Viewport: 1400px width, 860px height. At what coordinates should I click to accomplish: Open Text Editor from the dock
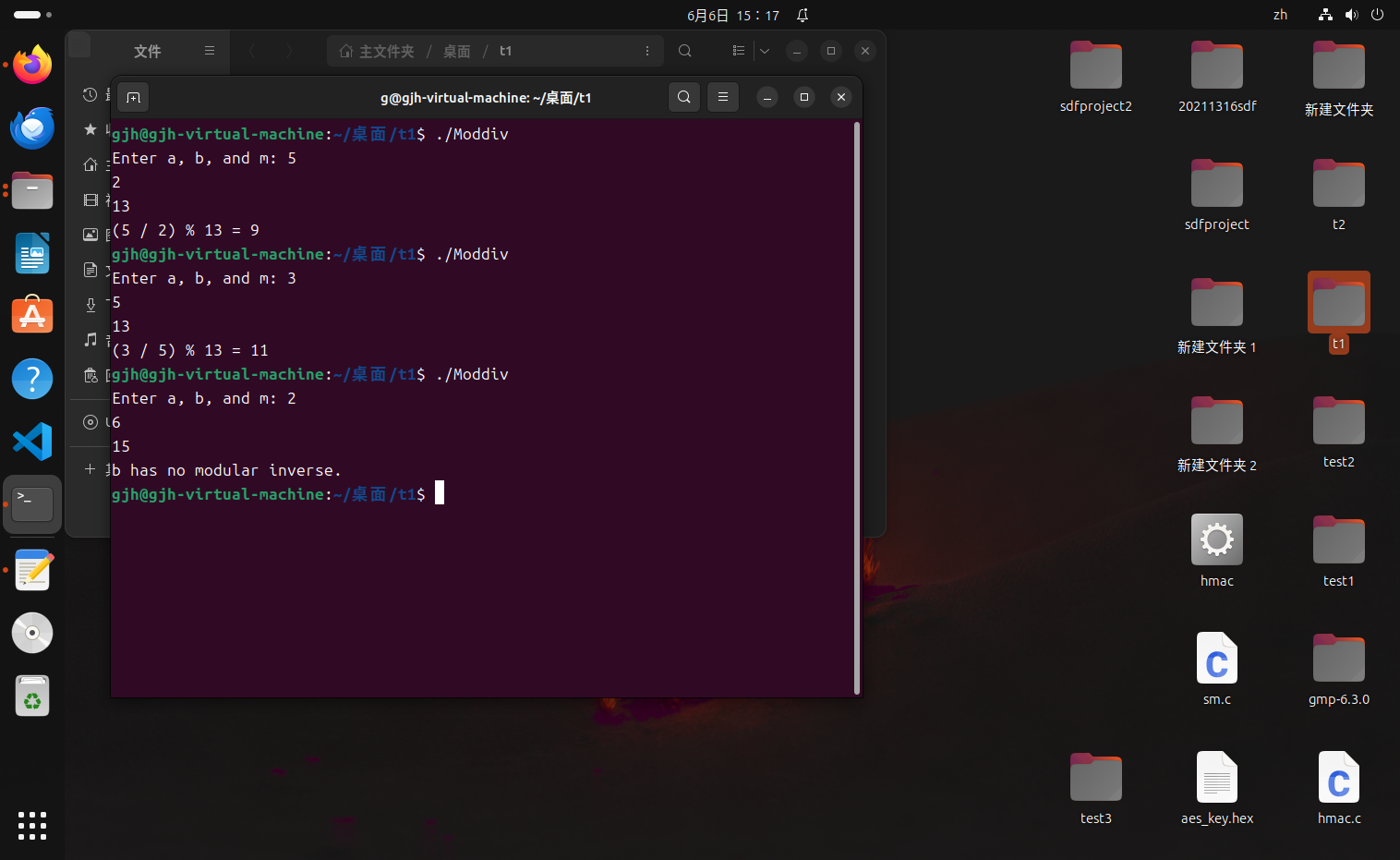point(32,570)
